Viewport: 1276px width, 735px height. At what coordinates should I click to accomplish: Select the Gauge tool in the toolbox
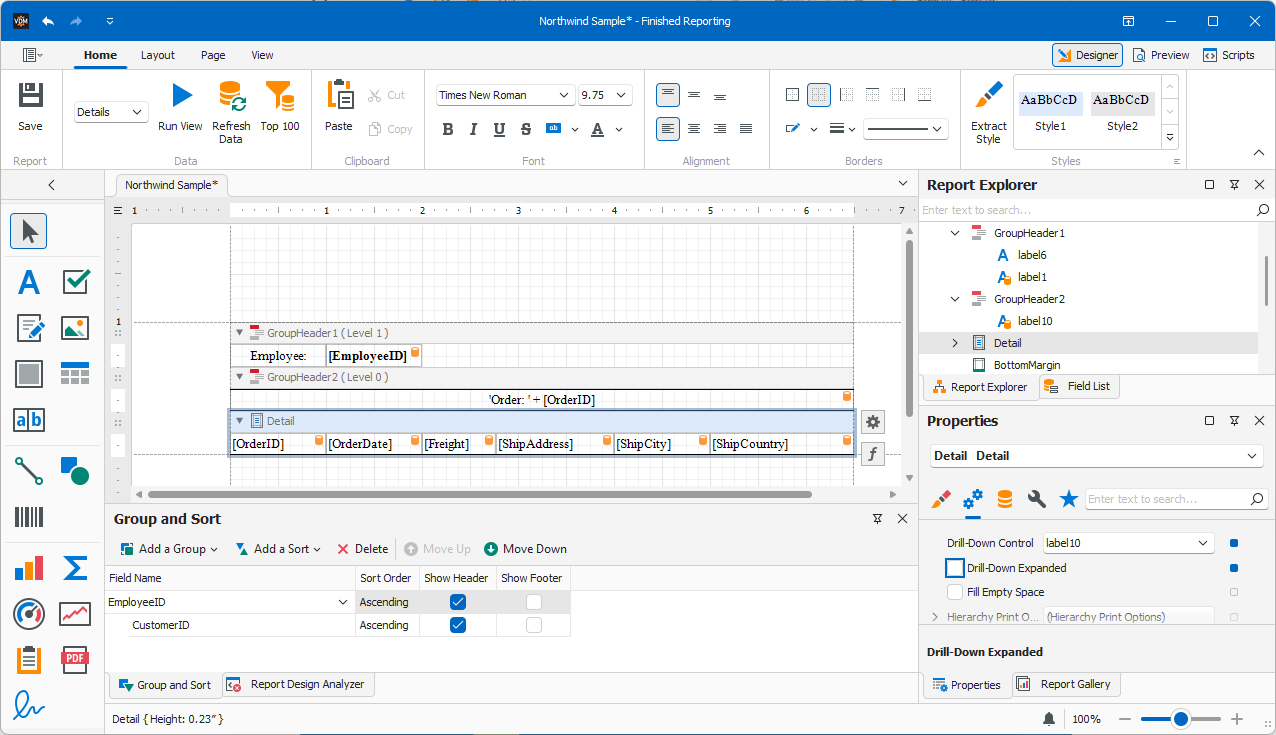pyautogui.click(x=28, y=614)
